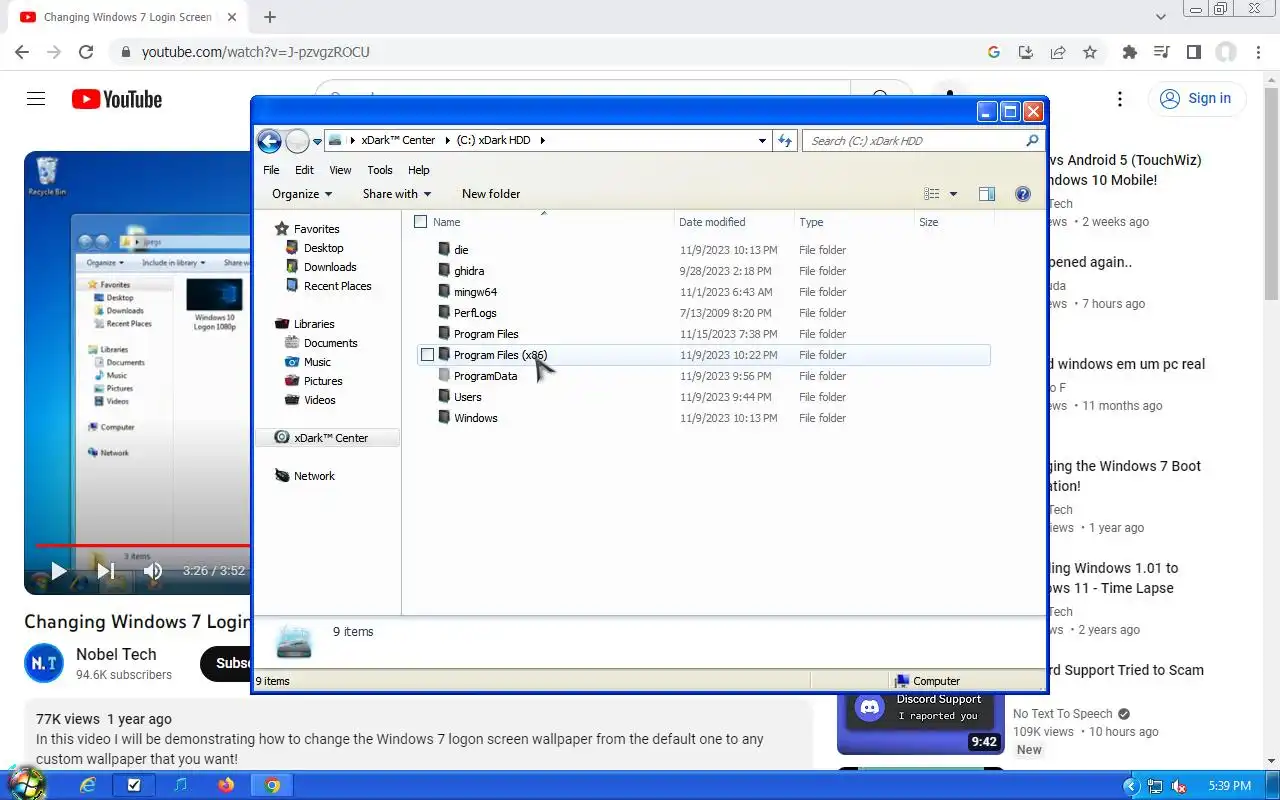The width and height of the screenshot is (1280, 800).
Task: Select Network in navigation pane
Action: [x=314, y=476]
